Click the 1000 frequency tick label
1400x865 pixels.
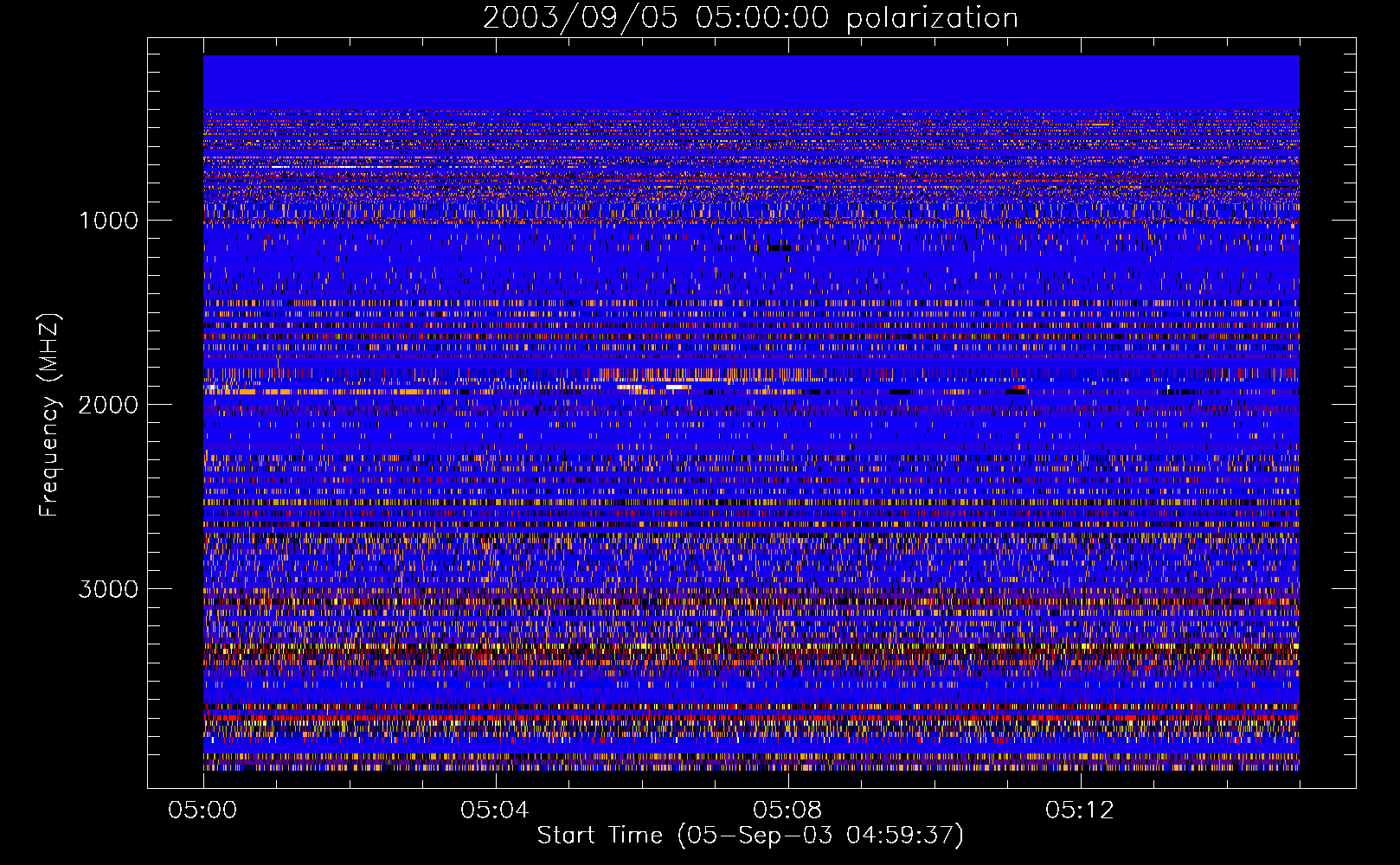tap(108, 221)
